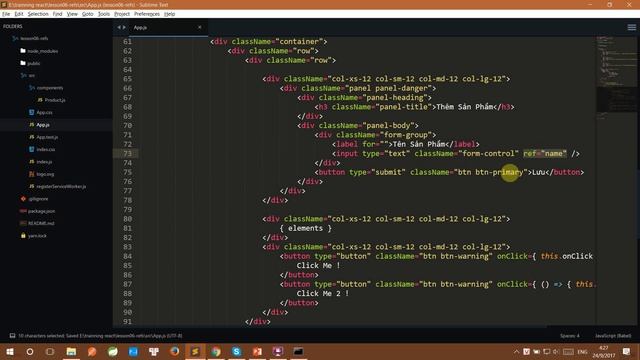Screen dimensions: 640x360
Task: Click line number 61 in gutter
Action: pos(127,42)
